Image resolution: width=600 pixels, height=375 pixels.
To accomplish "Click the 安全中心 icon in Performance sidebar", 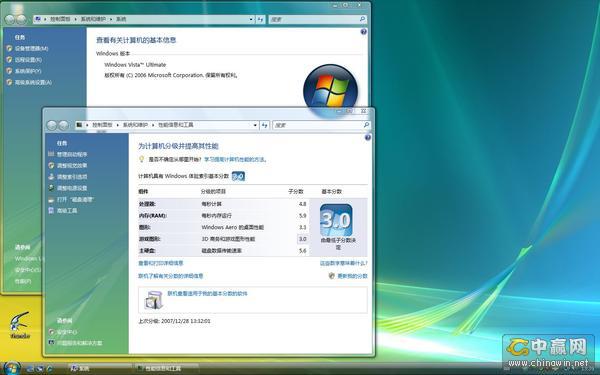I will pyautogui.click(x=51, y=332).
